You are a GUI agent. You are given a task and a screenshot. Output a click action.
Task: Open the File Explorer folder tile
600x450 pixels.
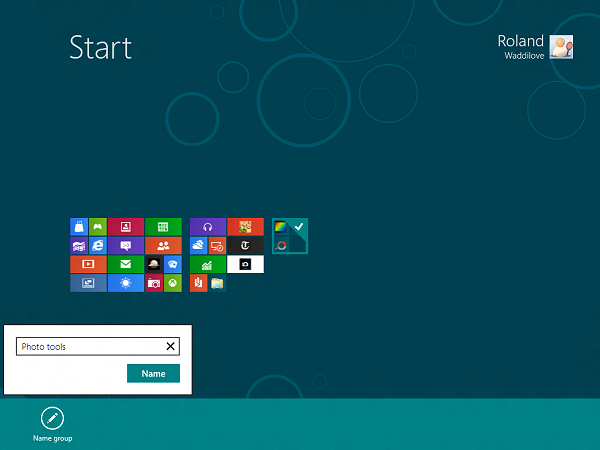point(217,283)
